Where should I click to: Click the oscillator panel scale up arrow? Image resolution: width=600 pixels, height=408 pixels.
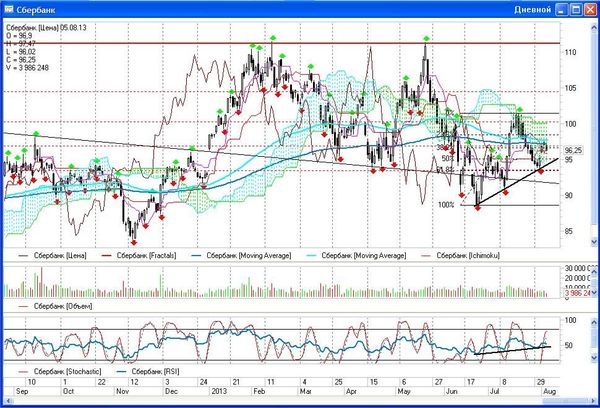[594, 322]
